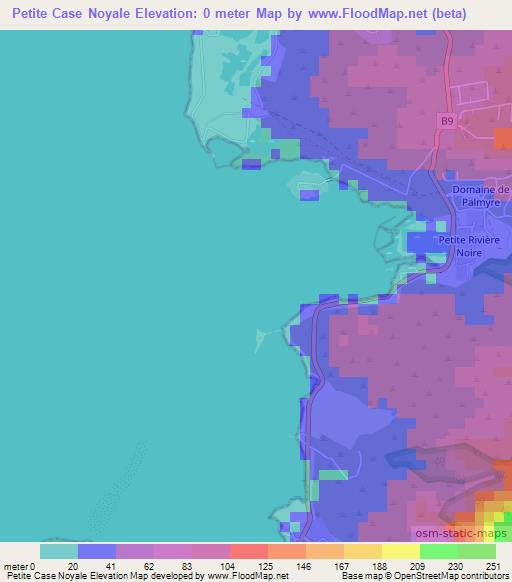This screenshot has height=582, width=512.
Task: Click the 83–104 meter pink legend swatch
Action: 211,551
